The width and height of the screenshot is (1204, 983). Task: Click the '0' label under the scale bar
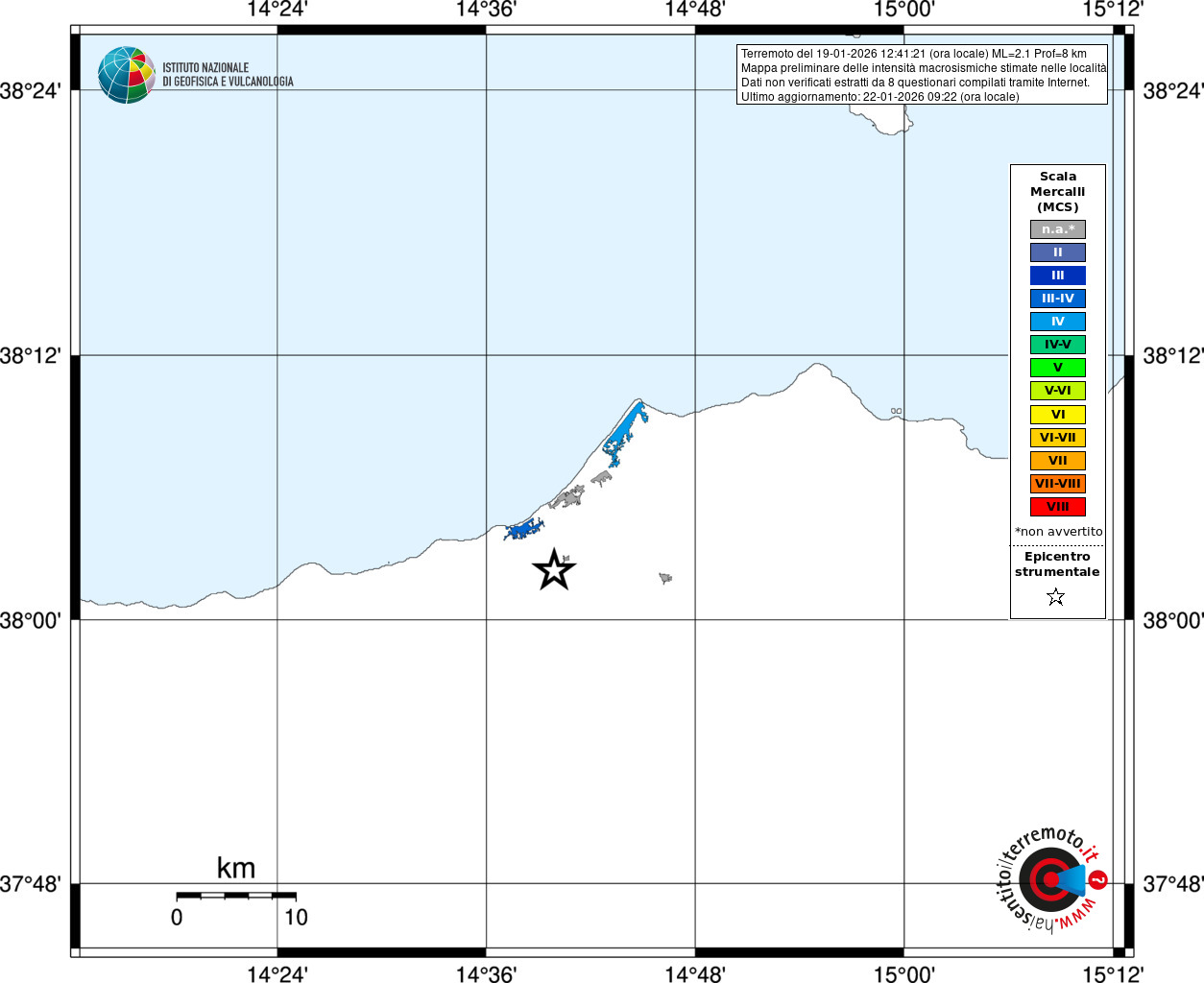point(177,918)
